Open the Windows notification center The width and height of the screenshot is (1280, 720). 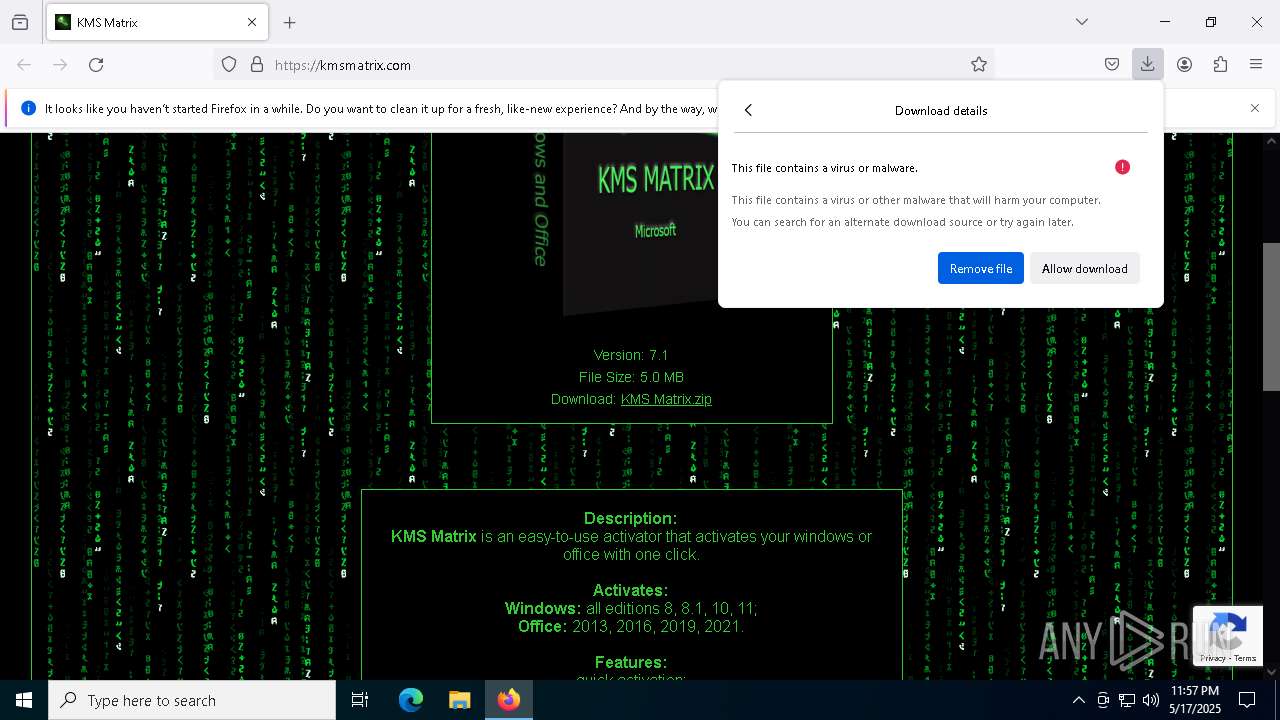tap(1247, 700)
